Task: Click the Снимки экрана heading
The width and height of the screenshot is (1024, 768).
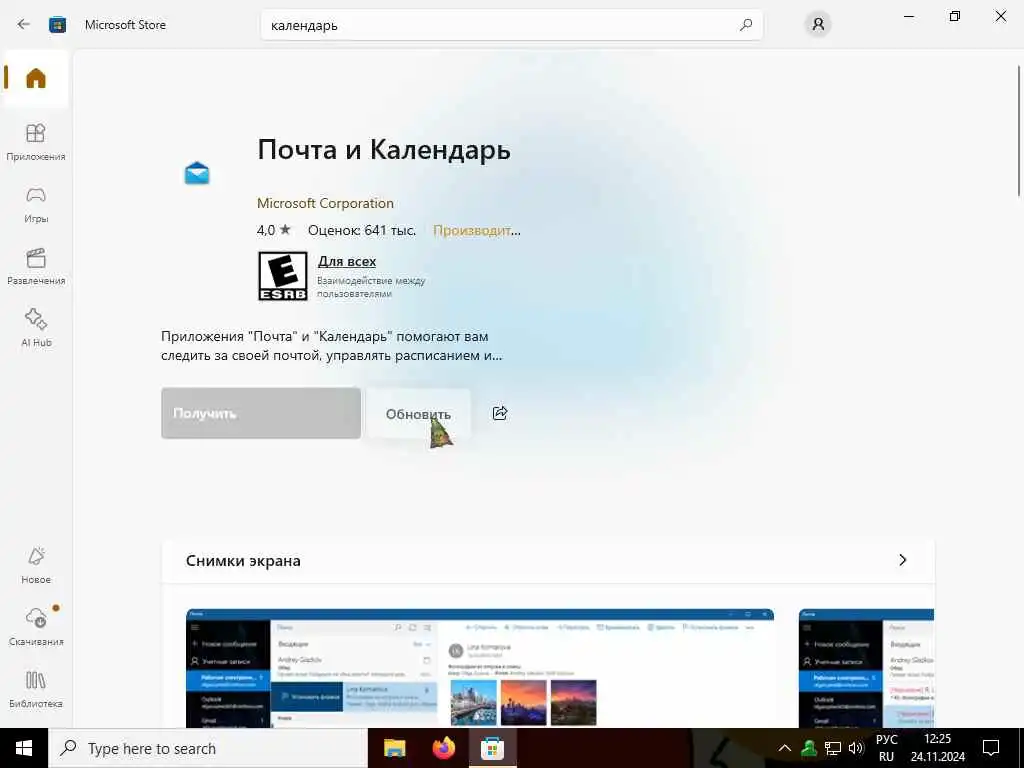Action: pyautogui.click(x=243, y=561)
